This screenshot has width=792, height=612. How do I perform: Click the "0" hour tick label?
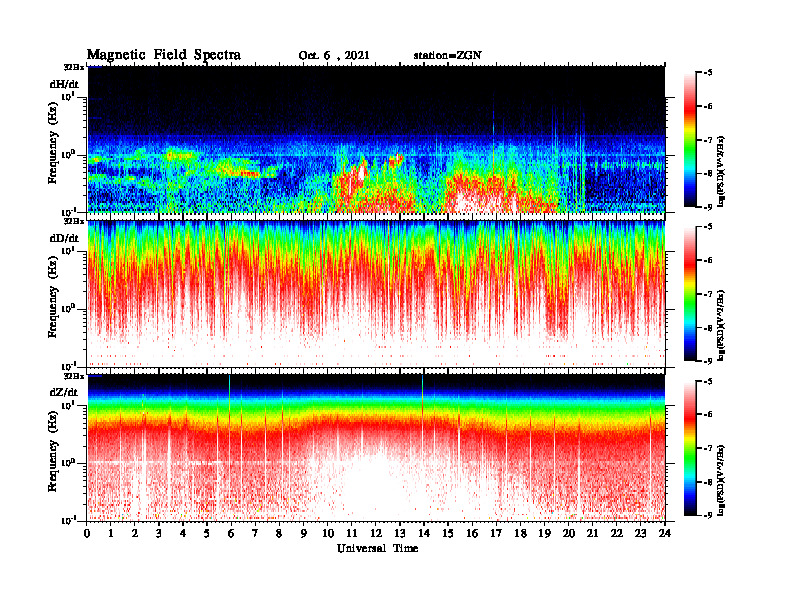point(87,533)
